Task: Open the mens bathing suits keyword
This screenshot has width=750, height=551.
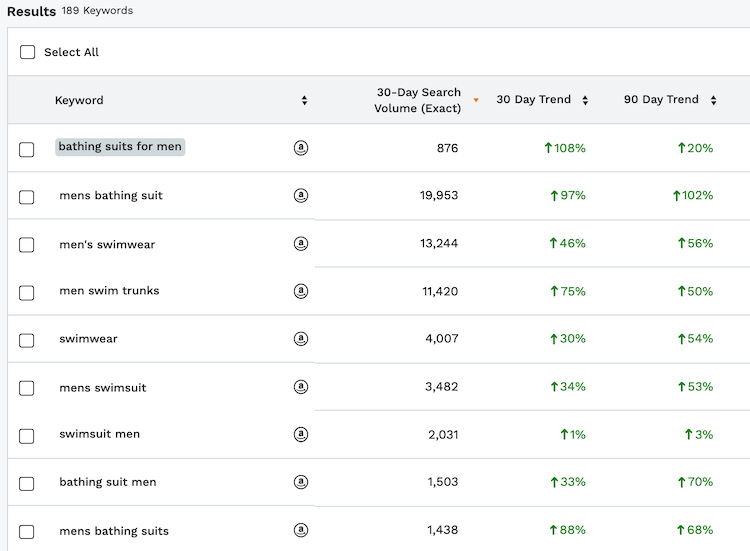Action: coord(114,531)
